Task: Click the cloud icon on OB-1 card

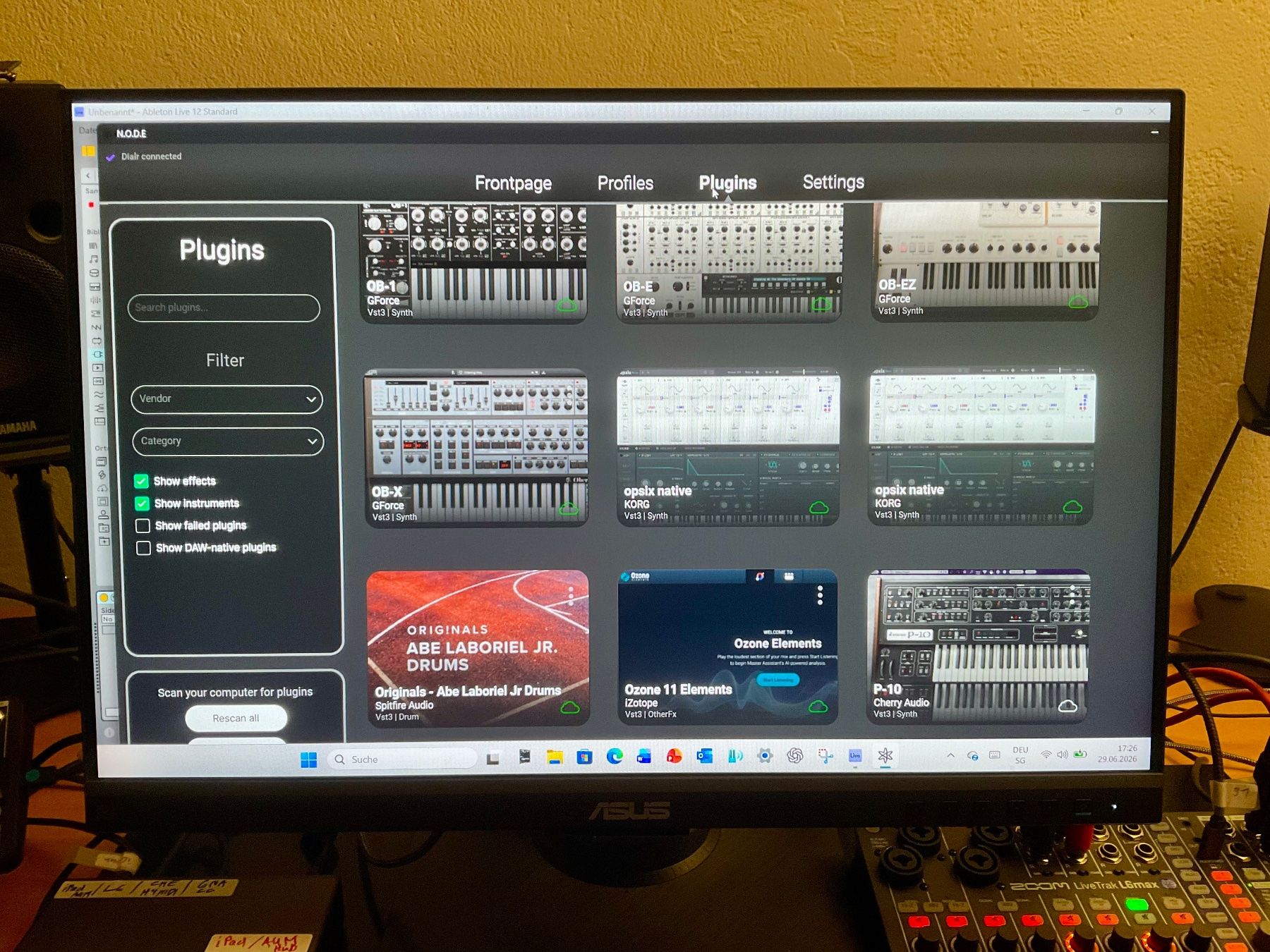Action: pos(567,305)
